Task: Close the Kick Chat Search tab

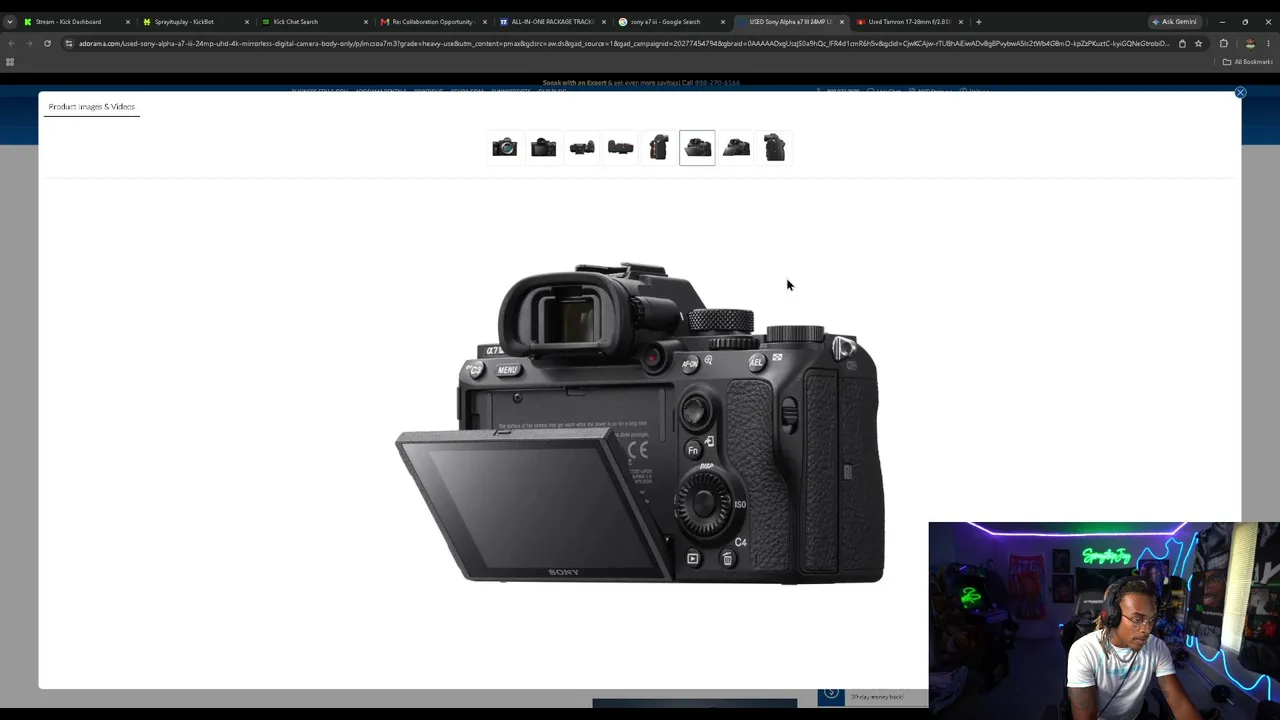Action: 365,22
